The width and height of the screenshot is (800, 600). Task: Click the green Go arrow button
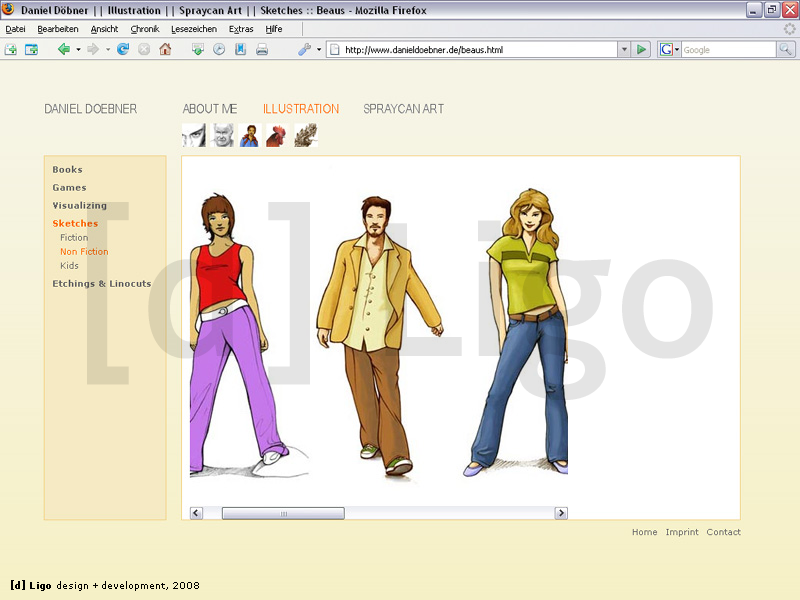pyautogui.click(x=641, y=49)
